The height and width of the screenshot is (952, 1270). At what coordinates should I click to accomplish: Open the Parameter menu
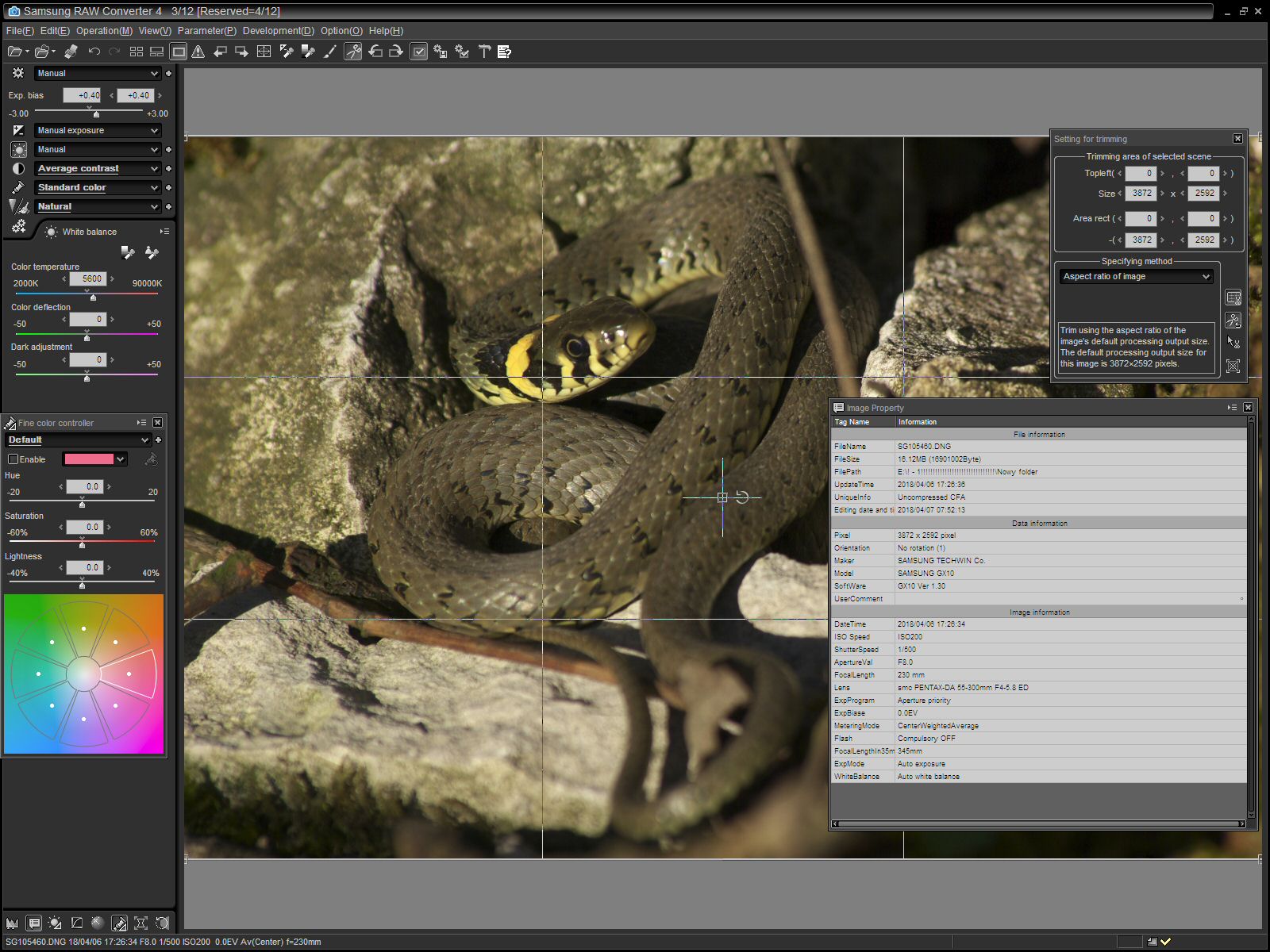(206, 31)
